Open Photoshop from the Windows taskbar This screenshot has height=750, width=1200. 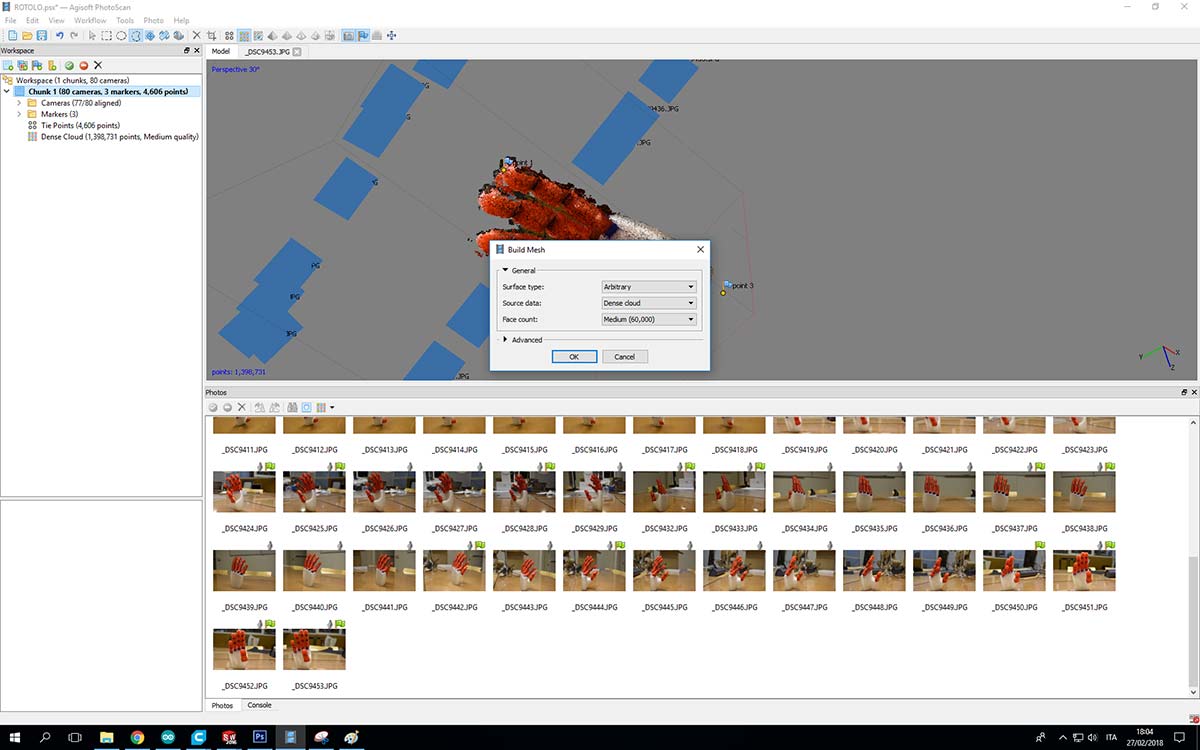[x=259, y=737]
